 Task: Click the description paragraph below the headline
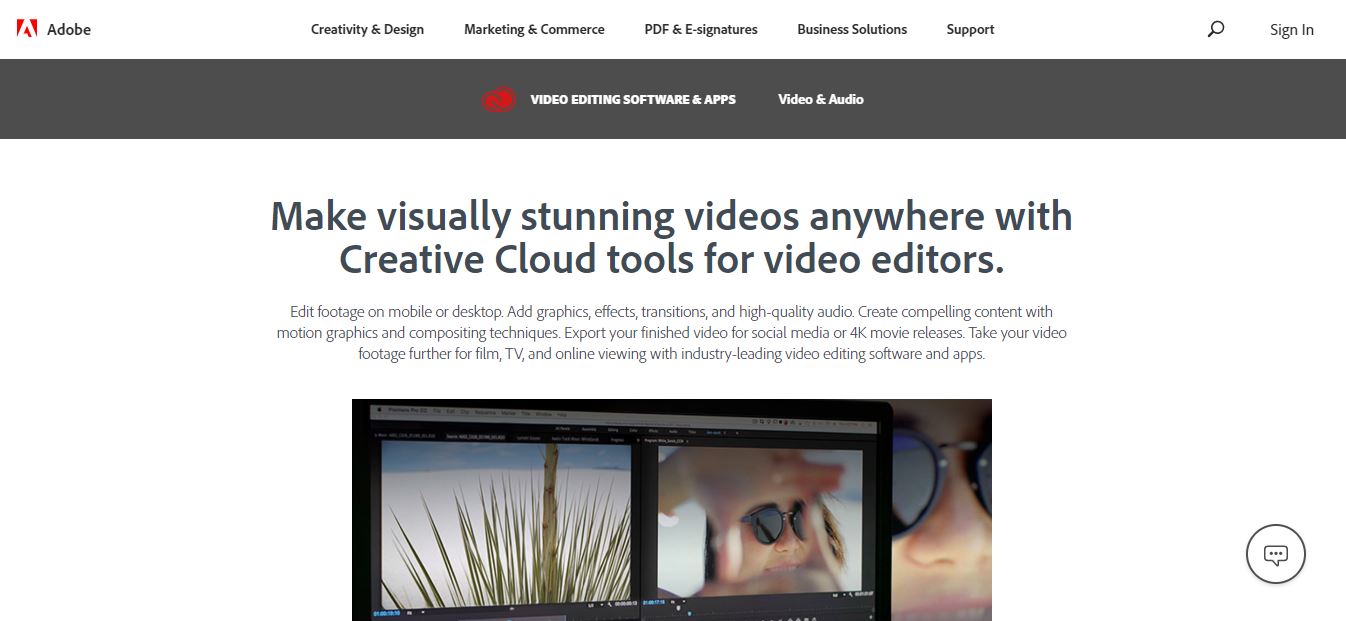pyautogui.click(x=671, y=332)
